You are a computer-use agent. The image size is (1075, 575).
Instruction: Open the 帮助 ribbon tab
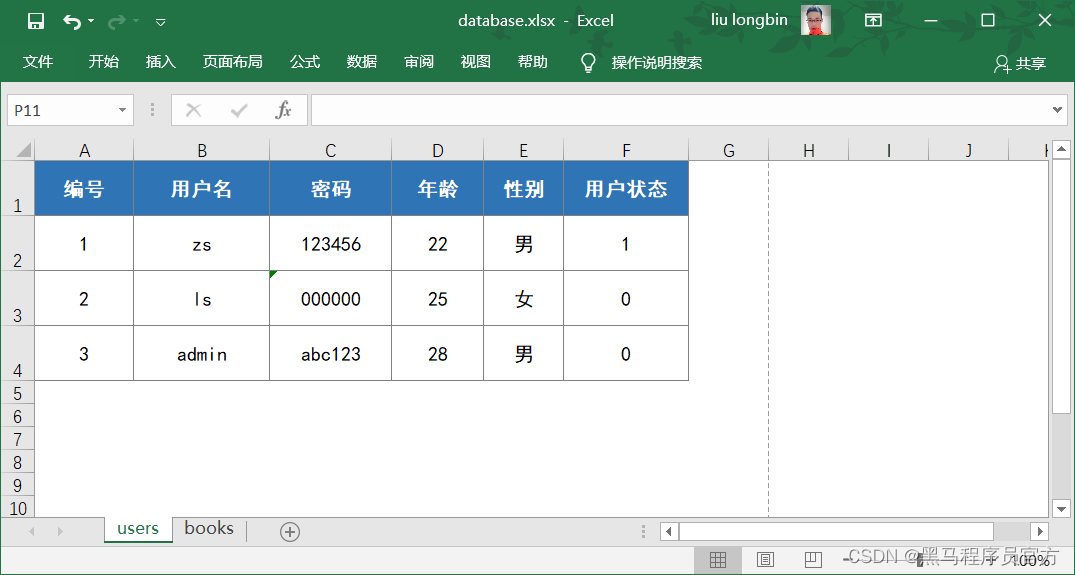click(533, 62)
